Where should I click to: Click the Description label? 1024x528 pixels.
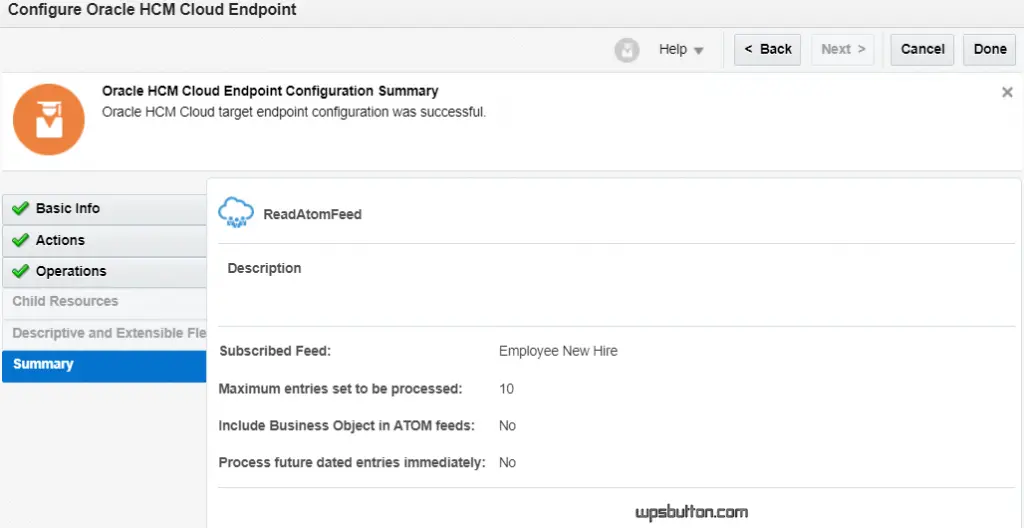pyautogui.click(x=264, y=269)
